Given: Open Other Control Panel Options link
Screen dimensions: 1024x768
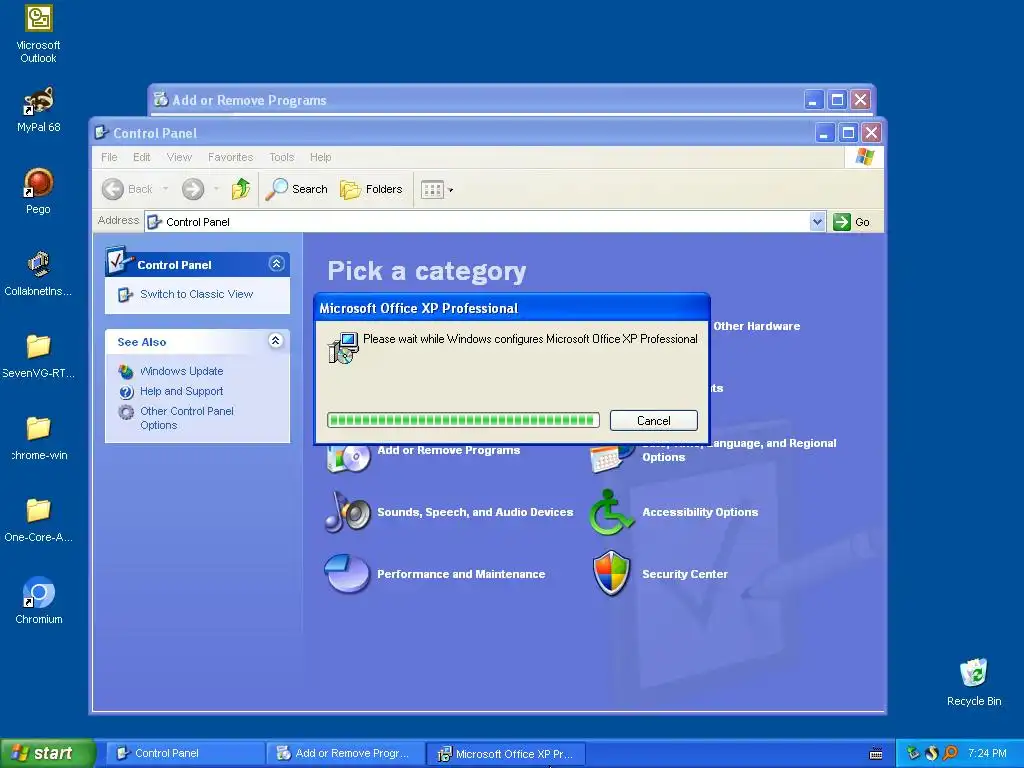Looking at the screenshot, I should coord(187,418).
